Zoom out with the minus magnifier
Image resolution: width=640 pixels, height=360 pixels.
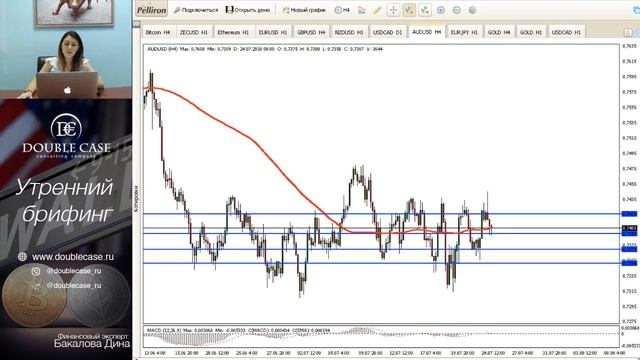click(457, 10)
